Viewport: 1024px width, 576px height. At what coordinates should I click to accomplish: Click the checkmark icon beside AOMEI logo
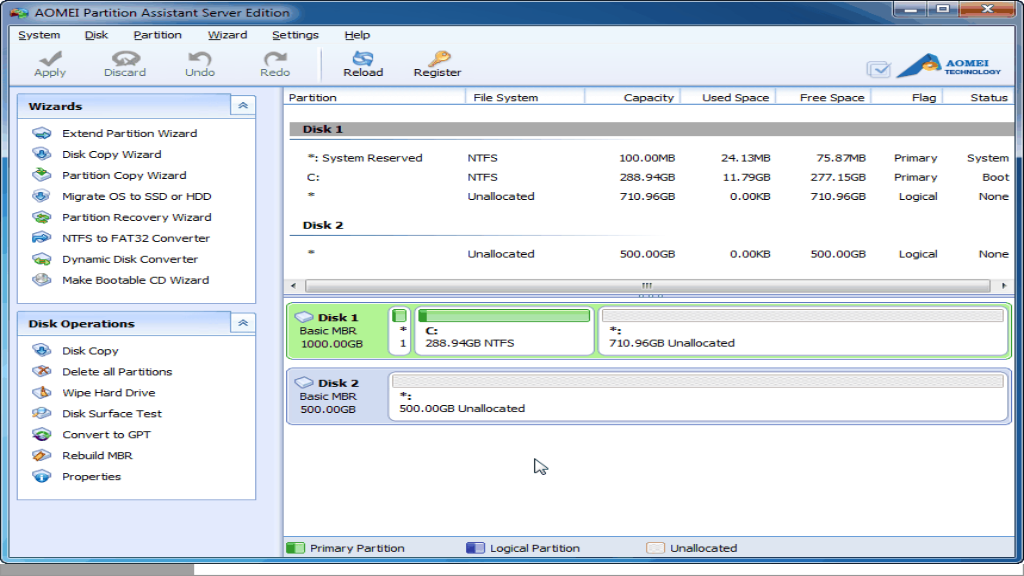click(878, 69)
